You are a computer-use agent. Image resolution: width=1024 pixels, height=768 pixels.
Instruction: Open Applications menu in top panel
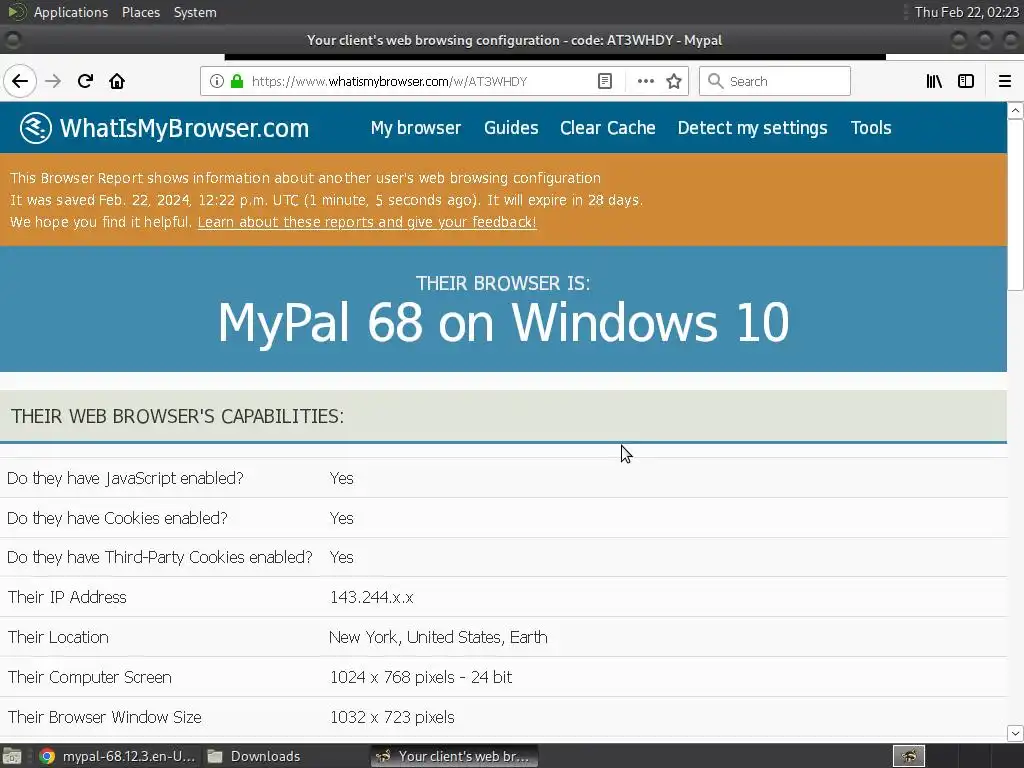tap(71, 12)
